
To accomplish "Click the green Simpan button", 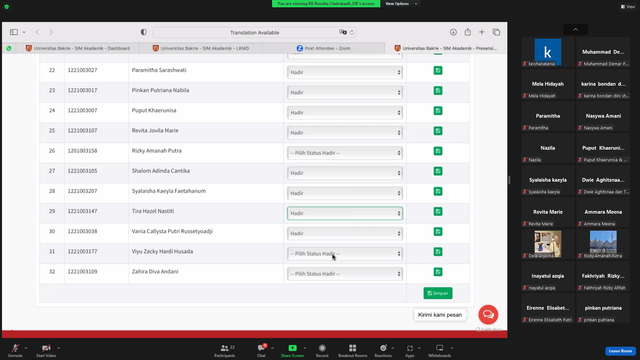I will [438, 293].
